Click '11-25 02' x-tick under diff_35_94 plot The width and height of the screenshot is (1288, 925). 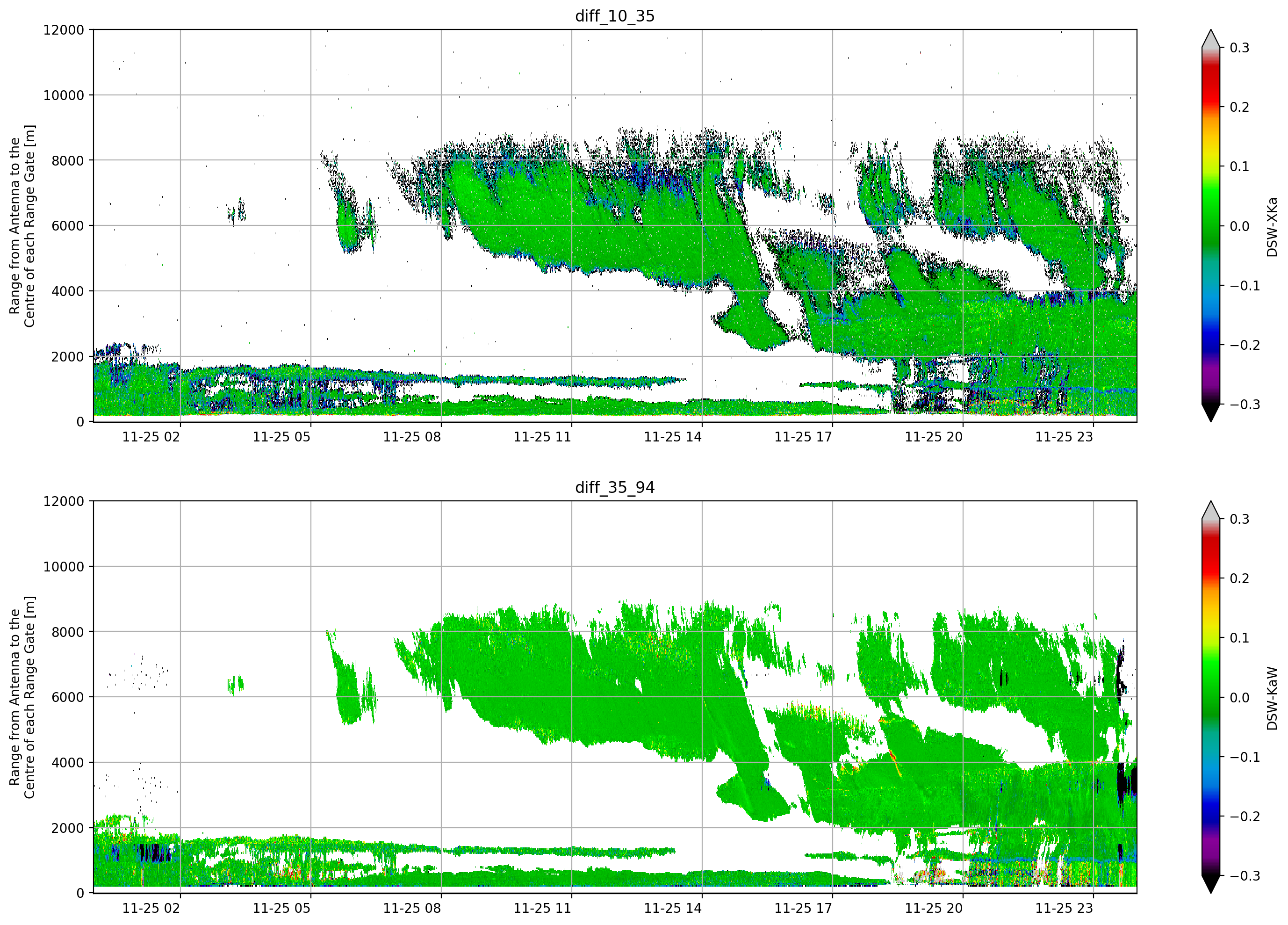[151, 909]
